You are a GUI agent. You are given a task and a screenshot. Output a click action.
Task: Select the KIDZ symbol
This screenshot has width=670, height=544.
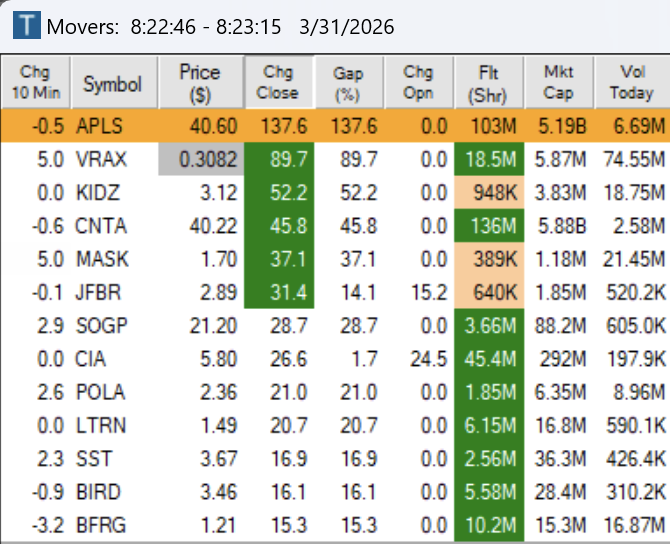[x=97, y=193]
